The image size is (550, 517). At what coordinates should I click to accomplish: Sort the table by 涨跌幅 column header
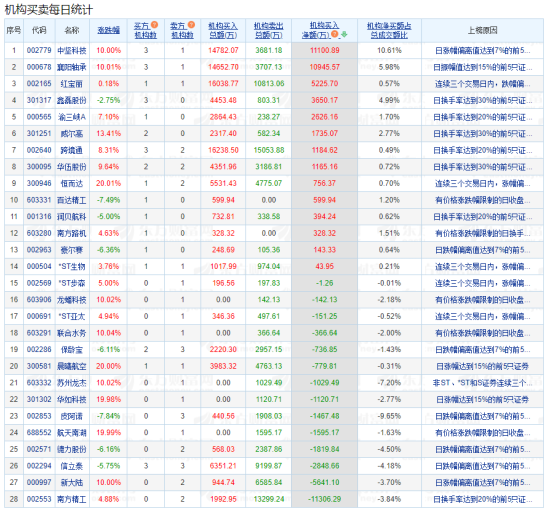click(109, 31)
